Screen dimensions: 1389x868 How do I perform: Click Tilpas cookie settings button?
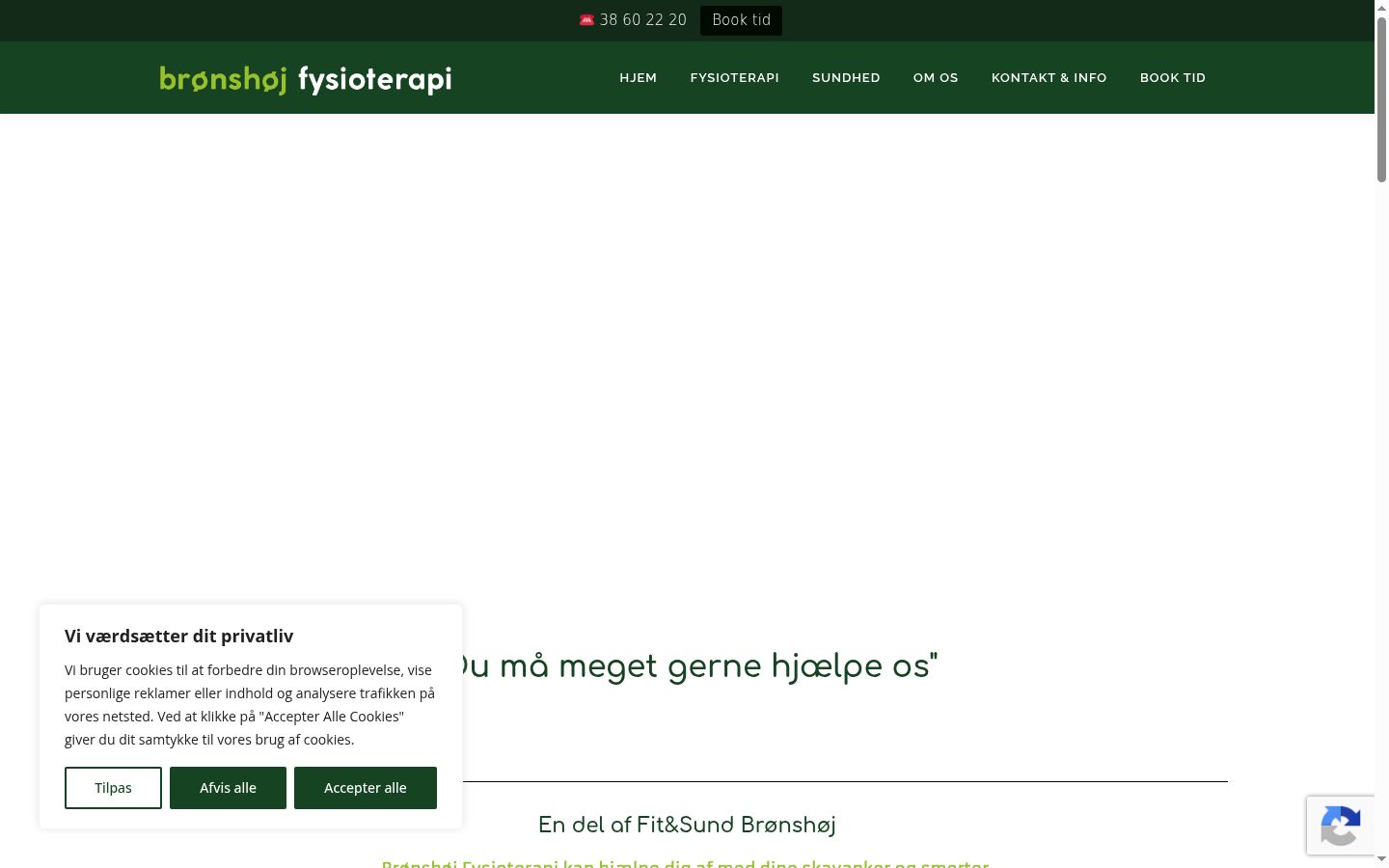113,788
